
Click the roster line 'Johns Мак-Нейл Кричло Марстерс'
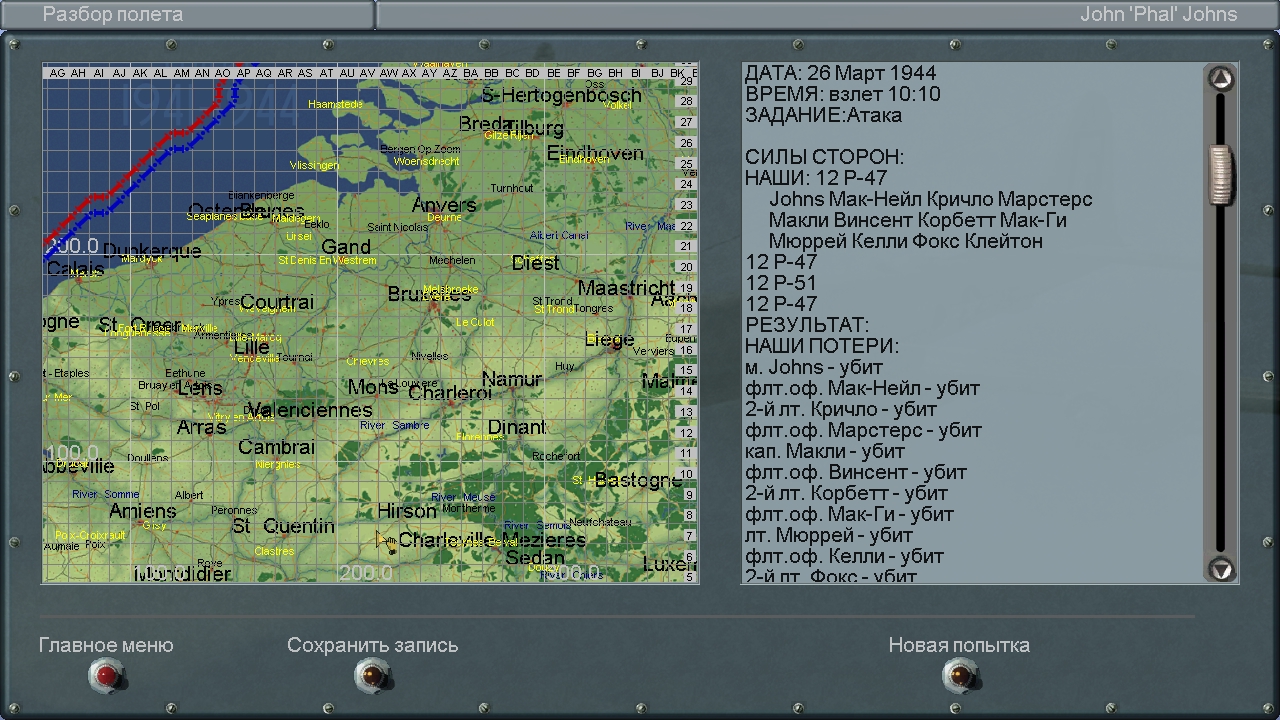(x=930, y=199)
